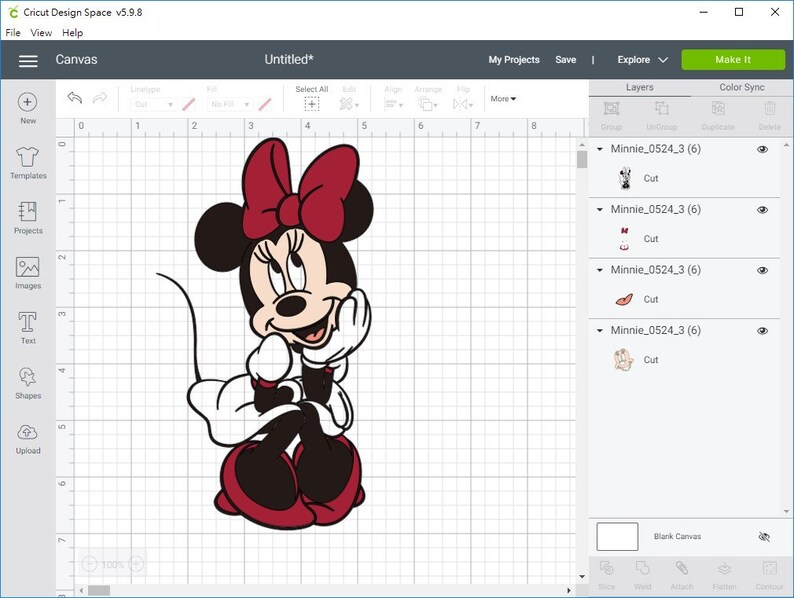Click the mouth layer thumbnail
794x598 pixels.
pyautogui.click(x=624, y=299)
